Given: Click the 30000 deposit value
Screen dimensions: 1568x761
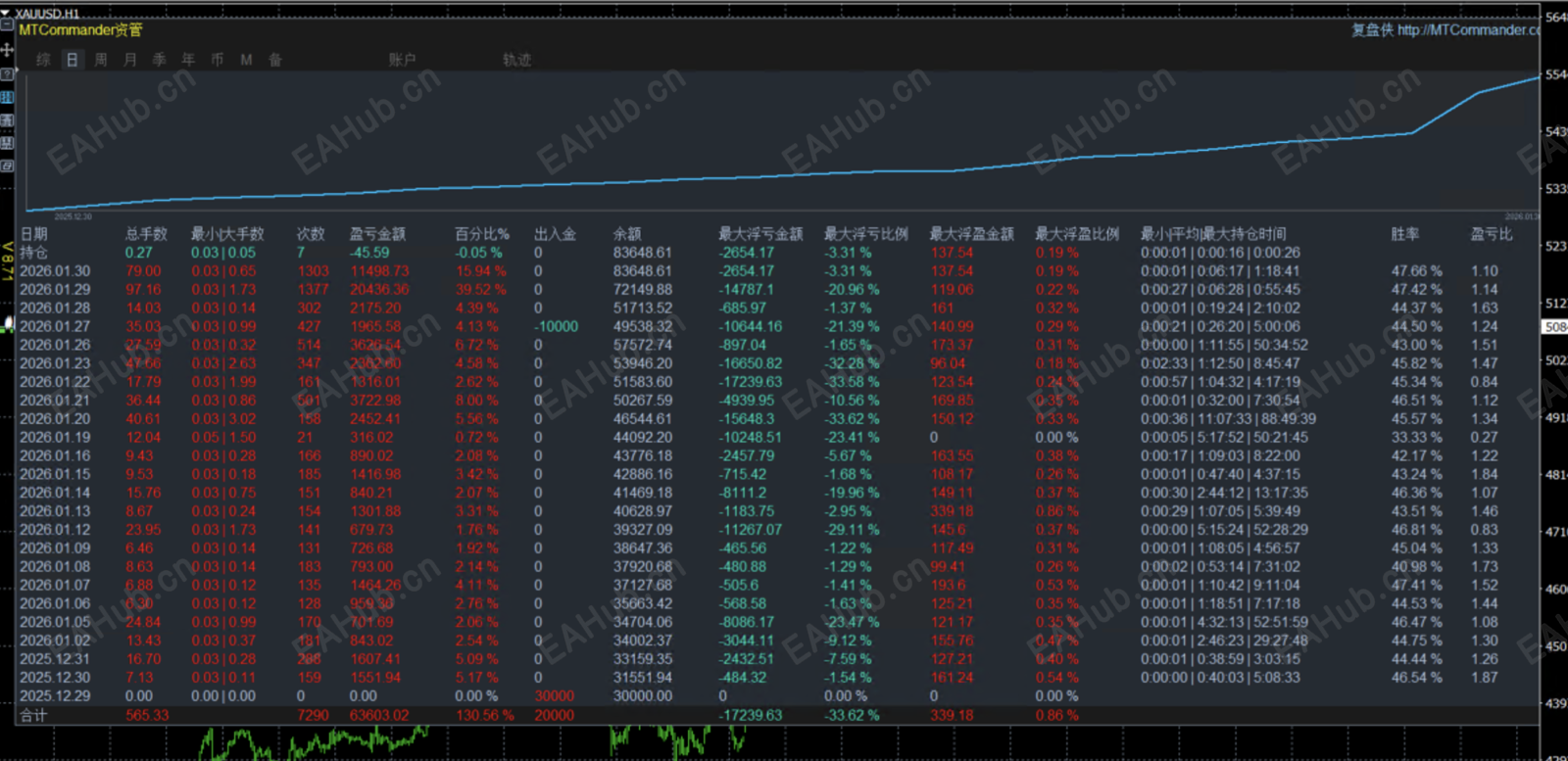Looking at the screenshot, I should click(555, 696).
